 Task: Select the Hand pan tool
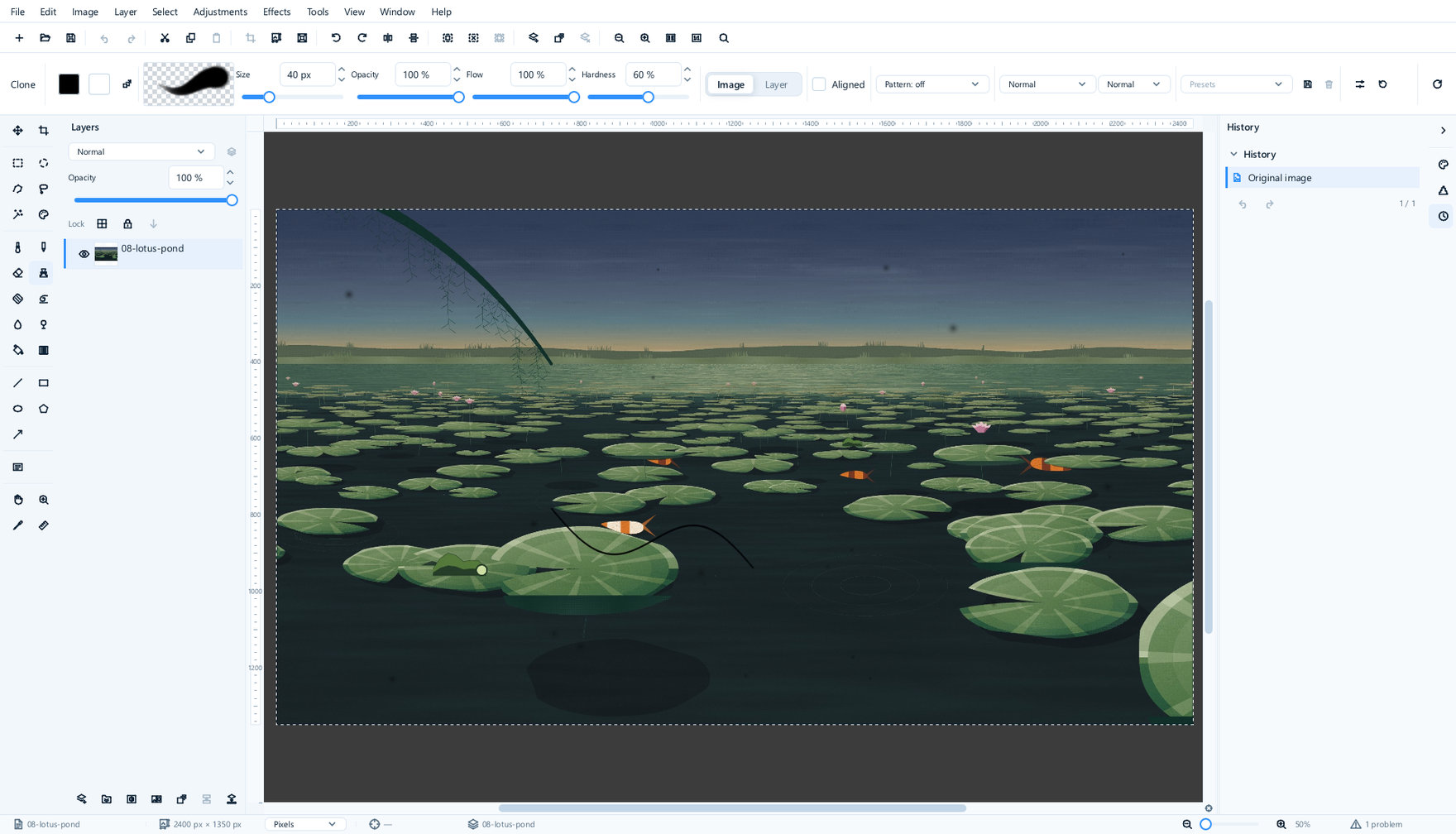pyautogui.click(x=17, y=500)
